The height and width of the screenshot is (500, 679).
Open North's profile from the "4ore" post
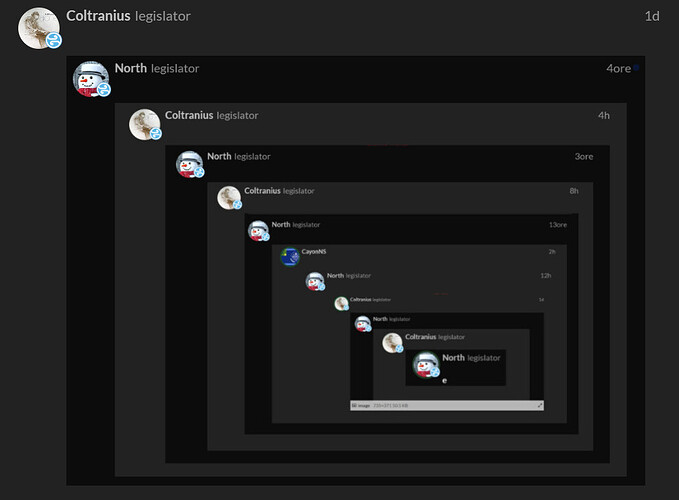point(131,68)
